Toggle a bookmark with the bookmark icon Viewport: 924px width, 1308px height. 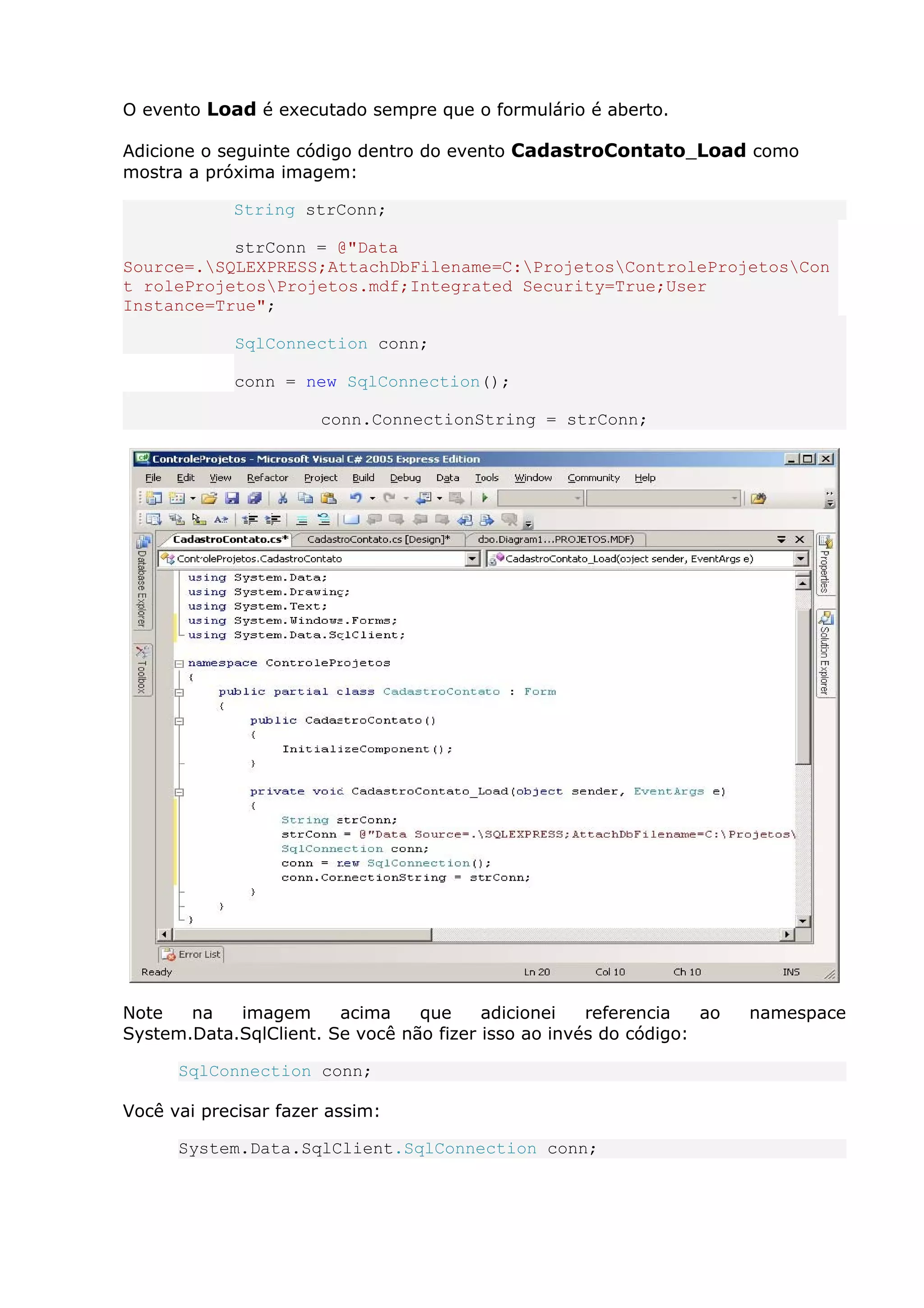click(351, 519)
